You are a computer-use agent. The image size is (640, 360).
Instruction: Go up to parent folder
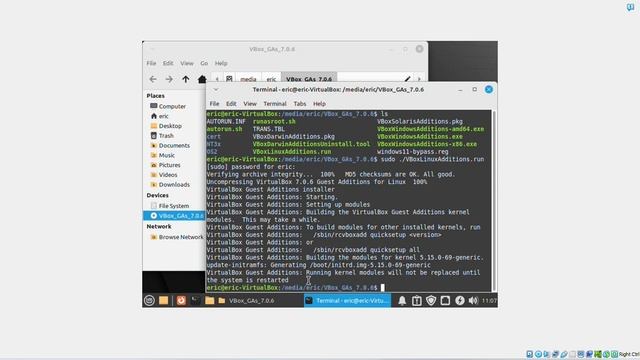tap(186, 79)
